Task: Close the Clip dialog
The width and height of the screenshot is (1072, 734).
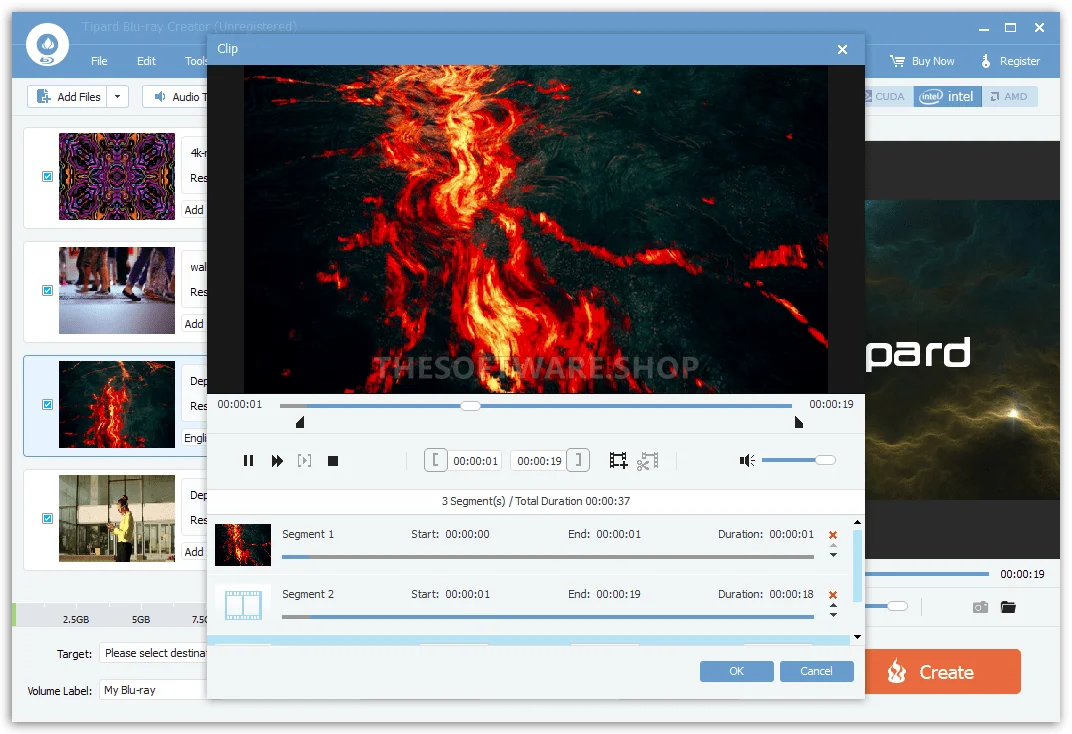Action: point(842,49)
